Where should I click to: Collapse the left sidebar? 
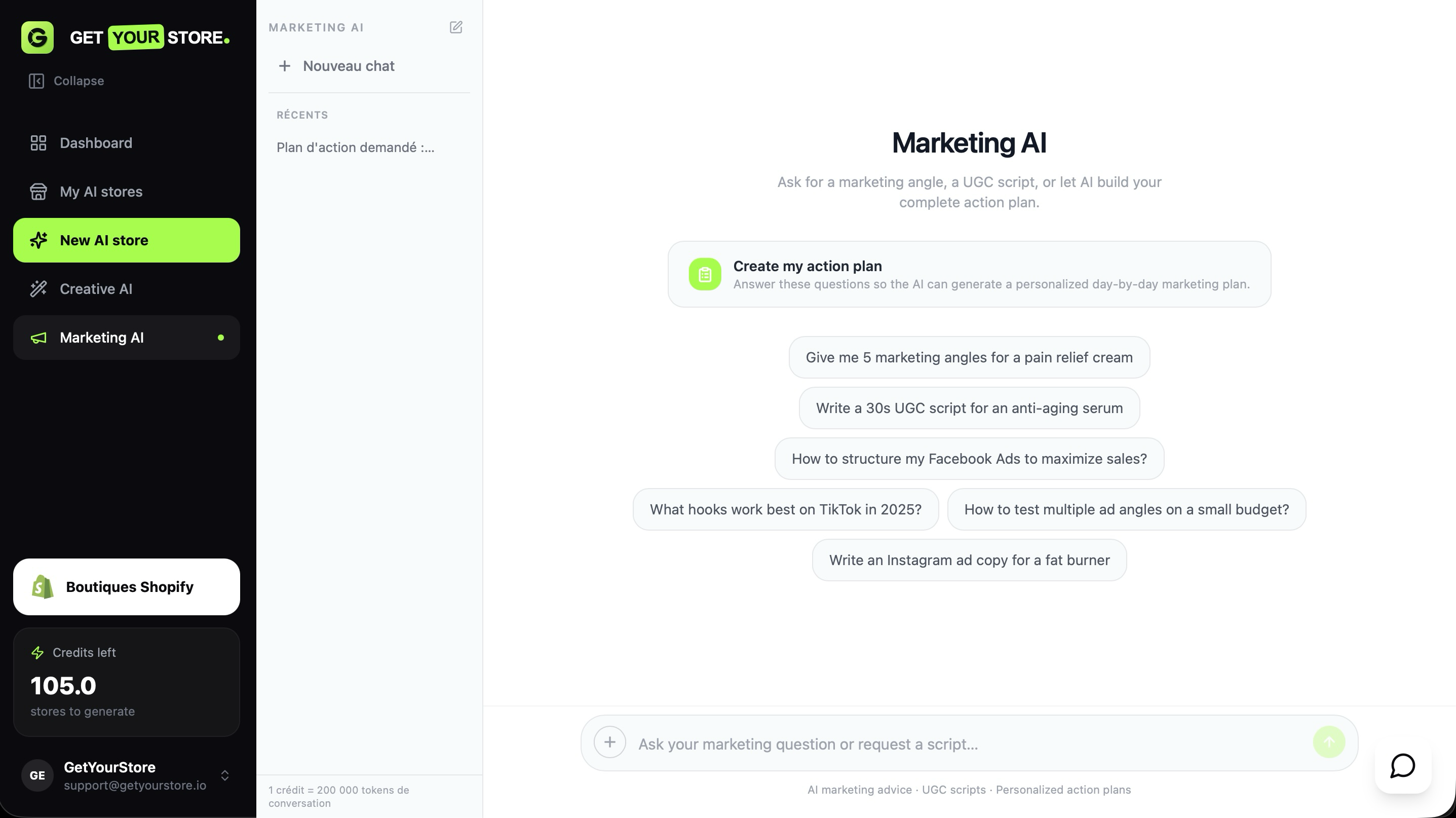coord(66,81)
